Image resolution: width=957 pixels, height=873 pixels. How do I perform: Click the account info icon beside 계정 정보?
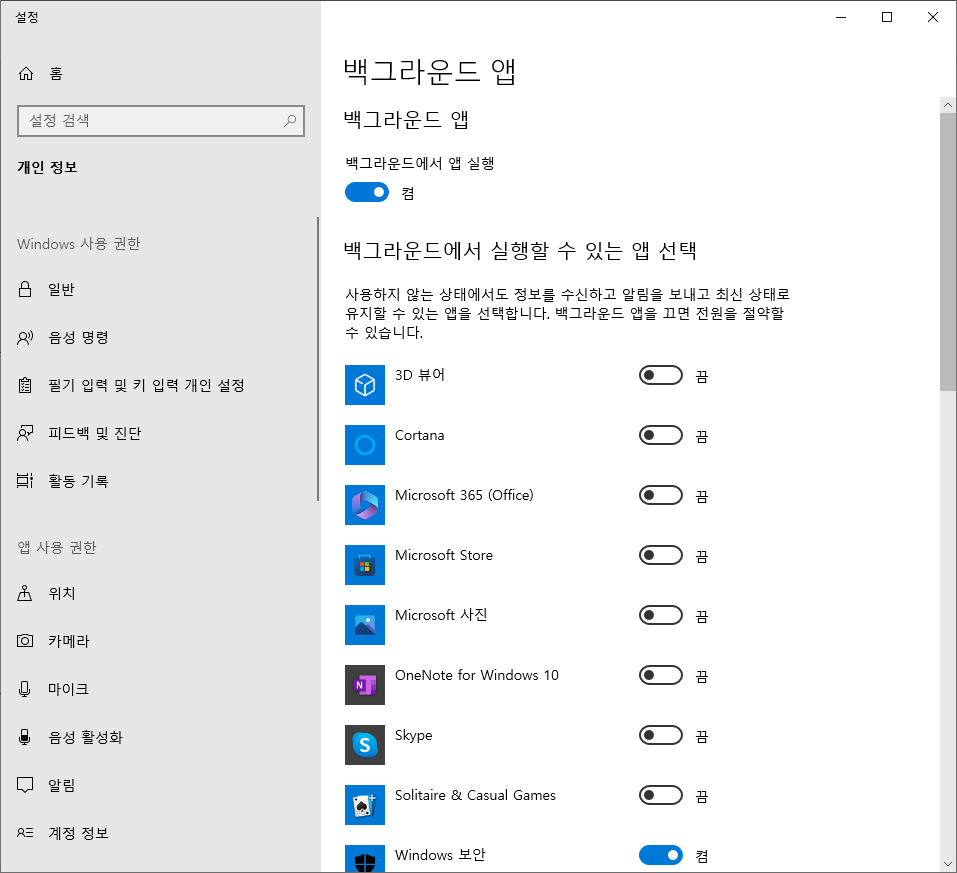point(25,833)
